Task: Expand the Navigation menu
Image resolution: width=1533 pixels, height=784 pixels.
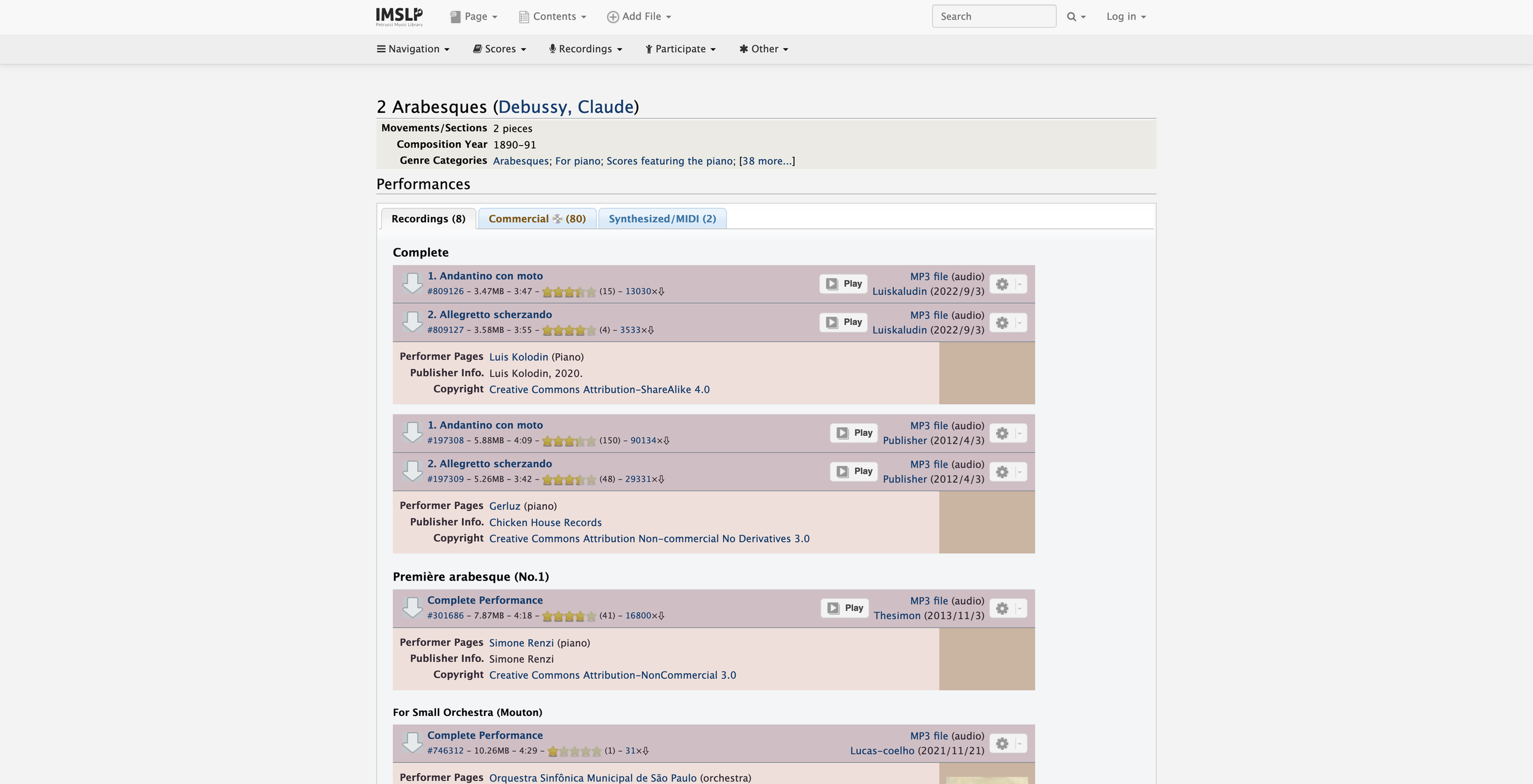Action: click(413, 49)
